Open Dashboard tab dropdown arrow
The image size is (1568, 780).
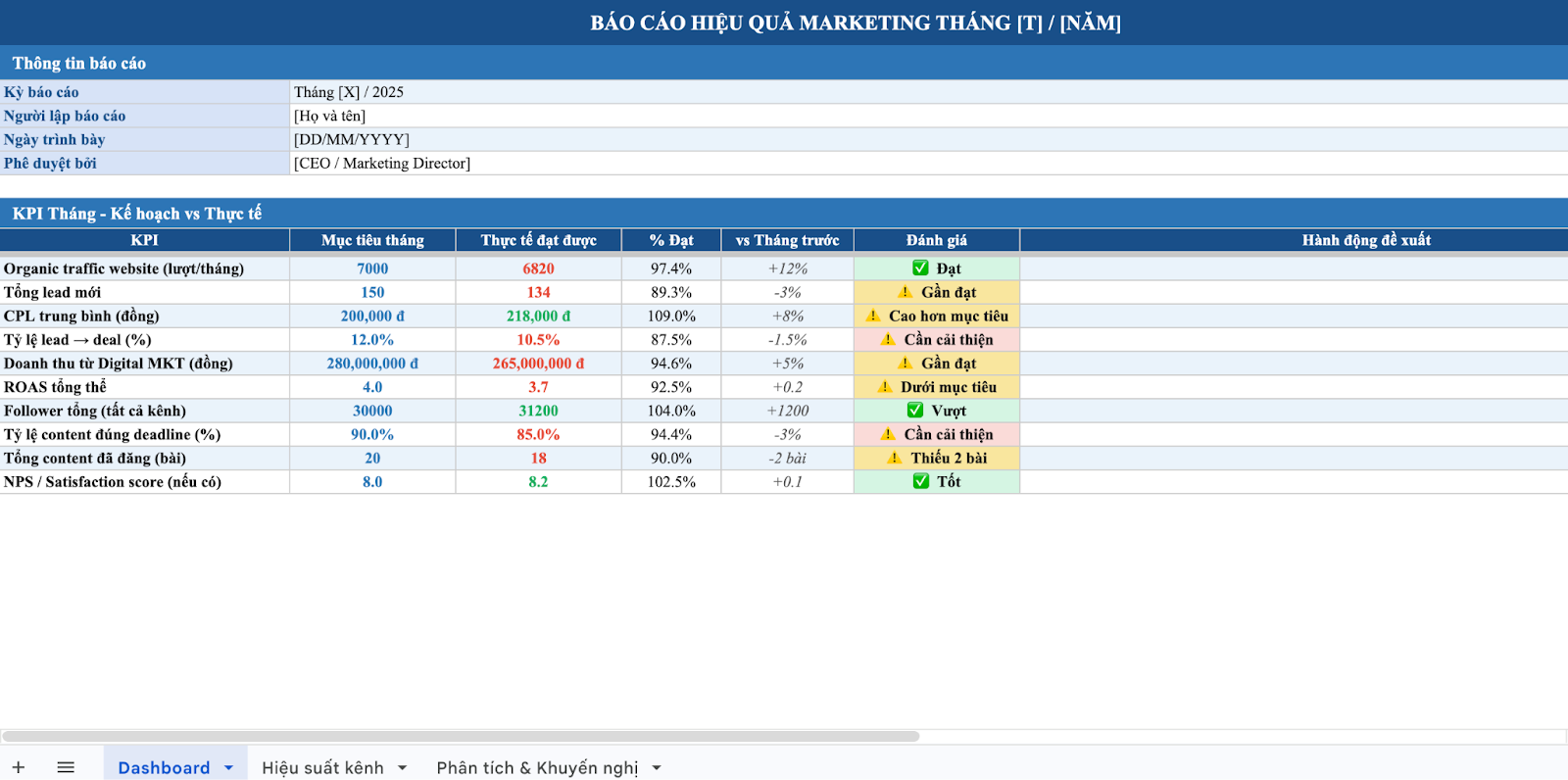229,768
